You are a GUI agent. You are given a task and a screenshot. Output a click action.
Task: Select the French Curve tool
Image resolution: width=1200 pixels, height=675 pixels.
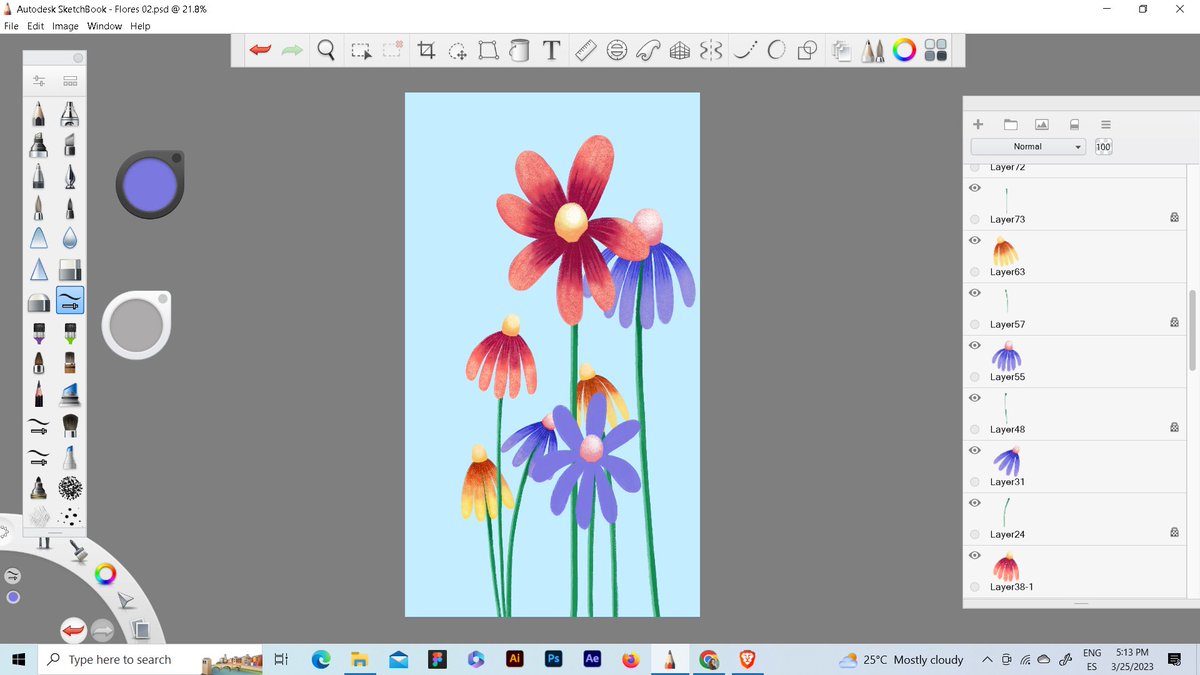click(x=648, y=50)
